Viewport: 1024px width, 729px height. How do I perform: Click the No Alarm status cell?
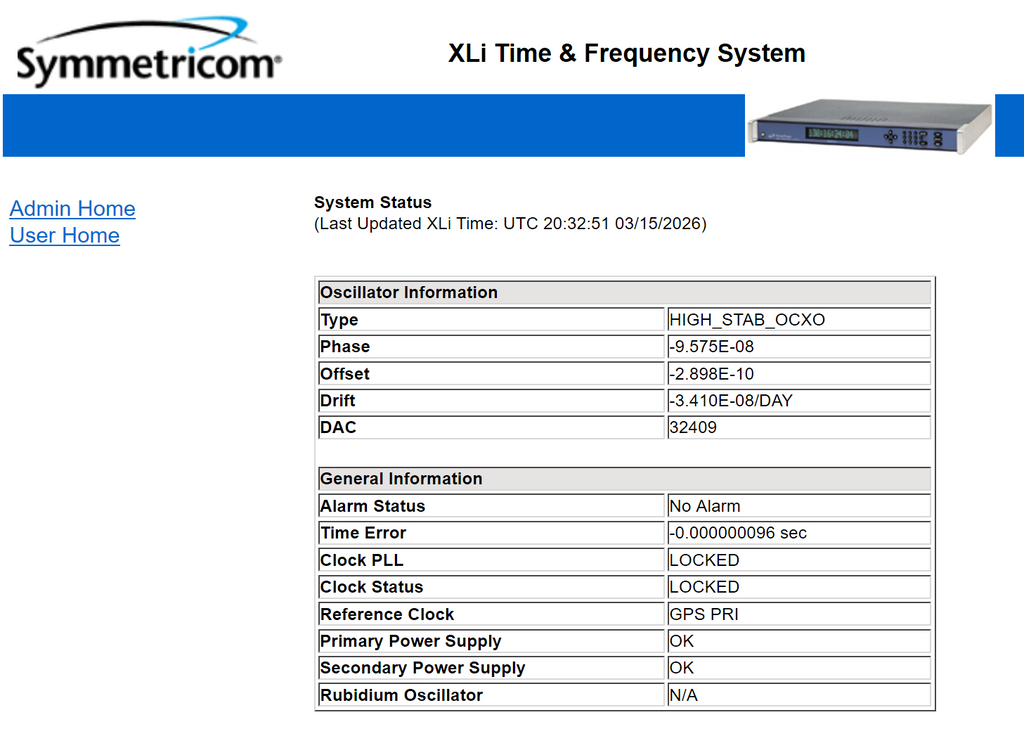coord(705,506)
